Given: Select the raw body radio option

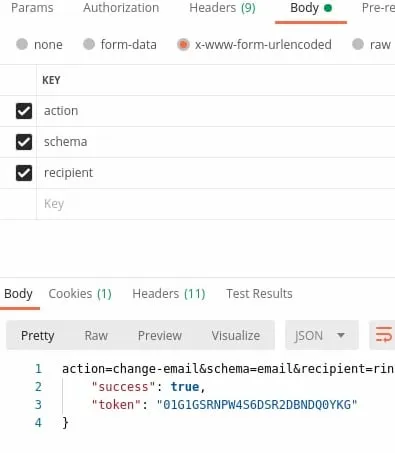Looking at the screenshot, I should pos(358,44).
